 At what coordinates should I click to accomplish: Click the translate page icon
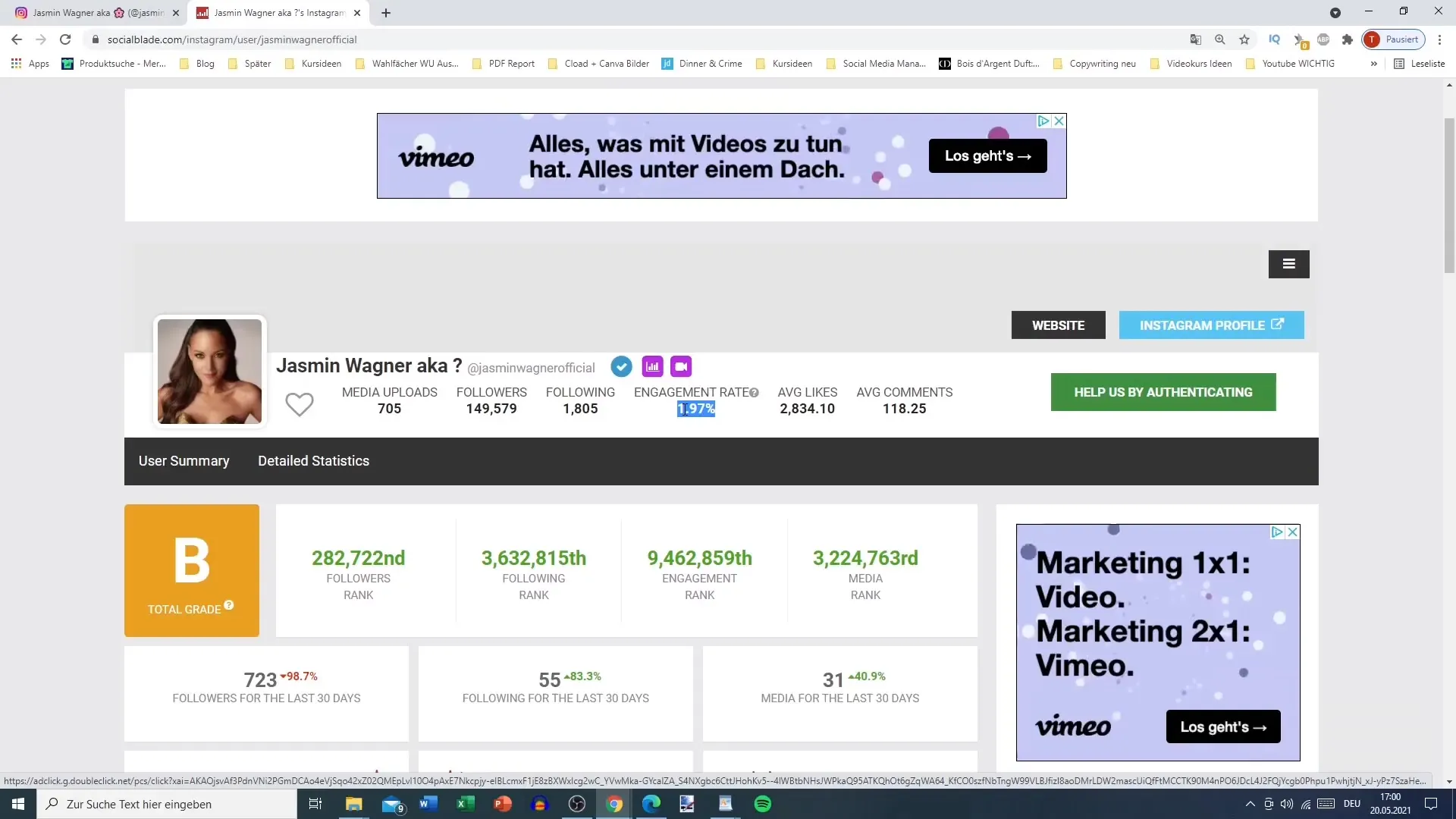click(x=1196, y=39)
